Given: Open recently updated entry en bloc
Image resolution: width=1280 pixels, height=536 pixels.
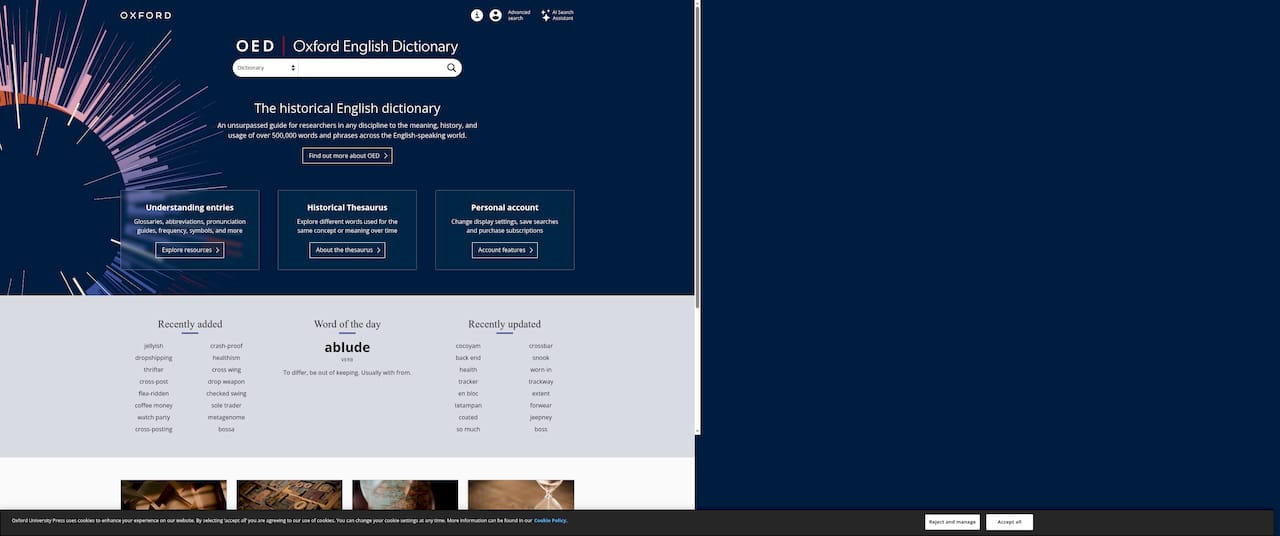Looking at the screenshot, I should [x=468, y=394].
